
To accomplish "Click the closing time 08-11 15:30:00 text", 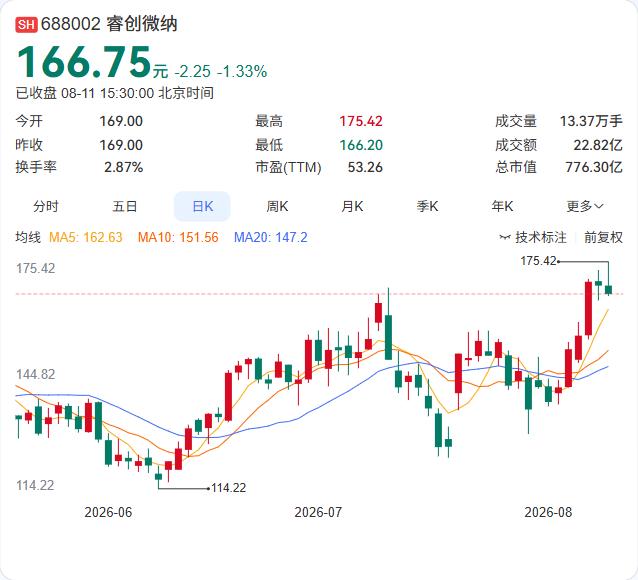I will 107,93.
